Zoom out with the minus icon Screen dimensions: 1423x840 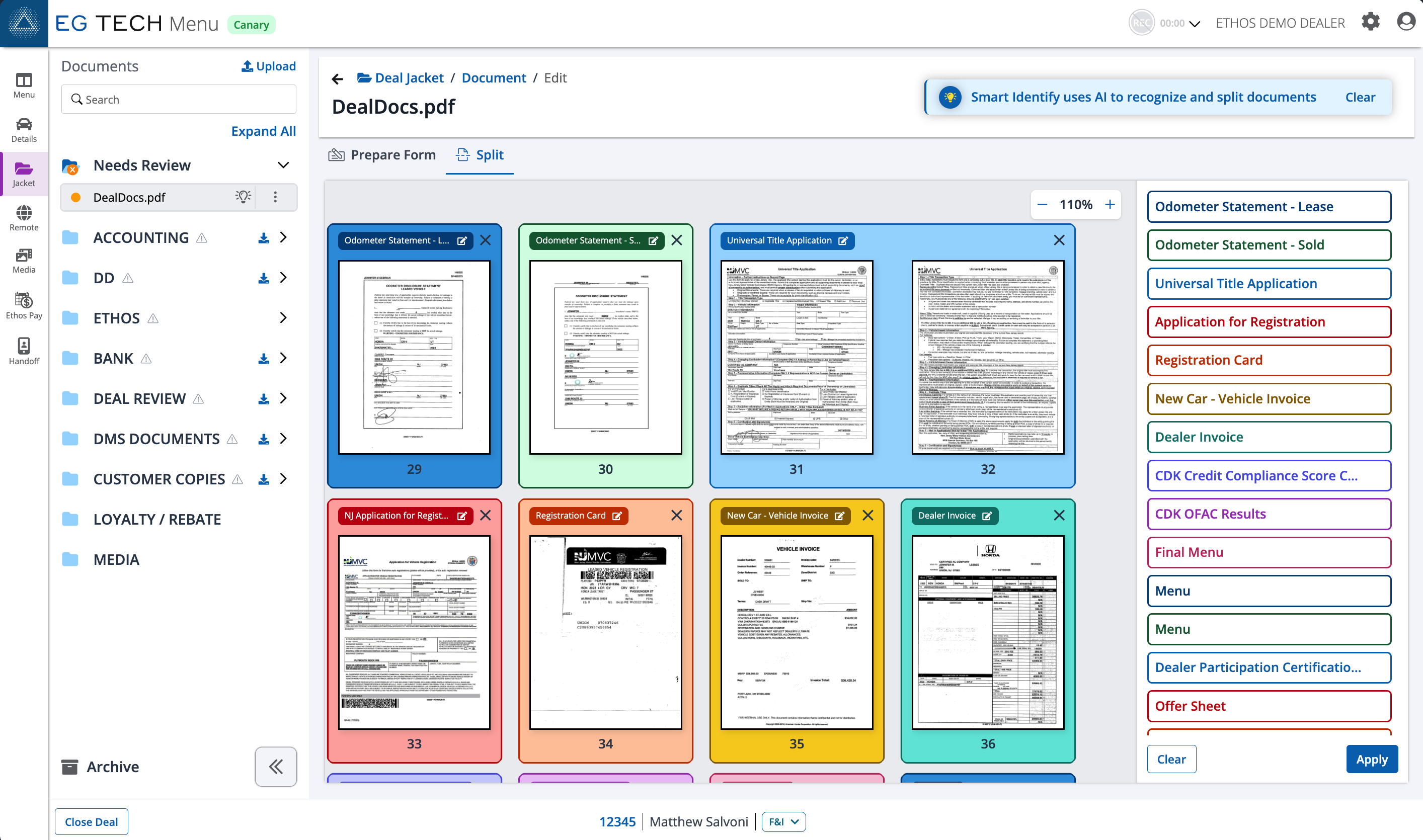pos(1042,205)
